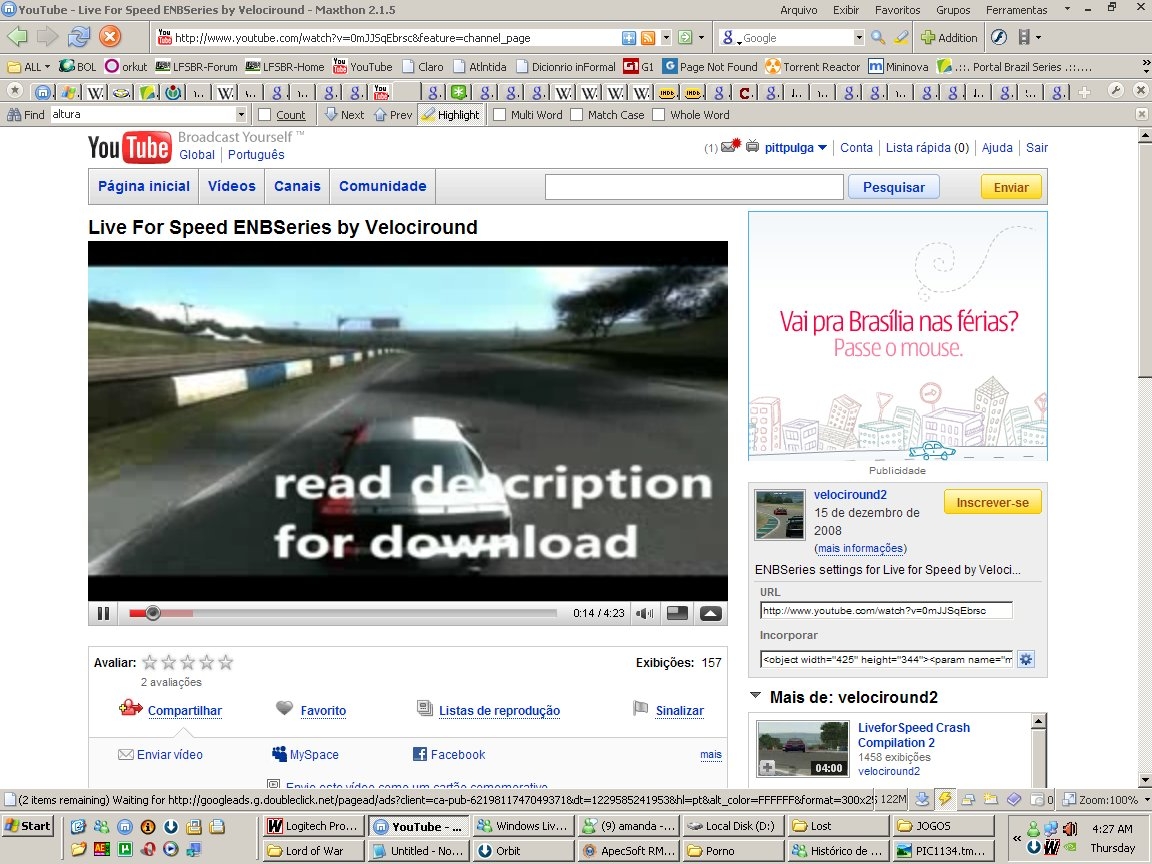This screenshot has height=864, width=1152.
Task: Mute the video using the speaker icon
Action: pyautogui.click(x=644, y=613)
